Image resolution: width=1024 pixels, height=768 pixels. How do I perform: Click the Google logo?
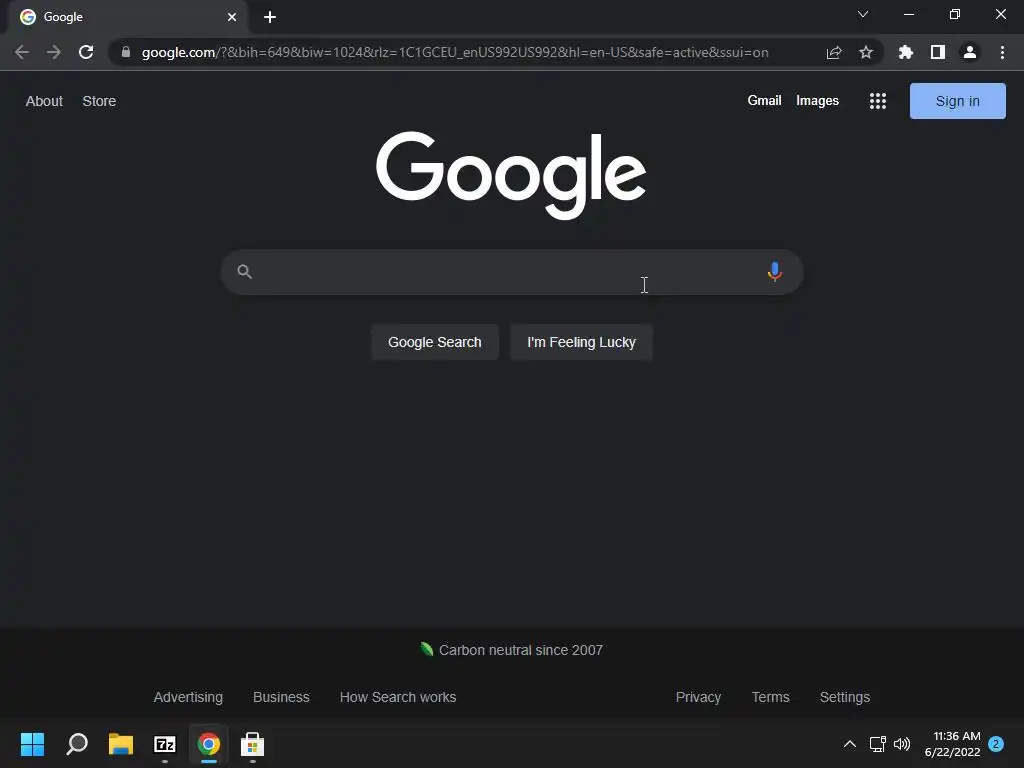pos(511,175)
